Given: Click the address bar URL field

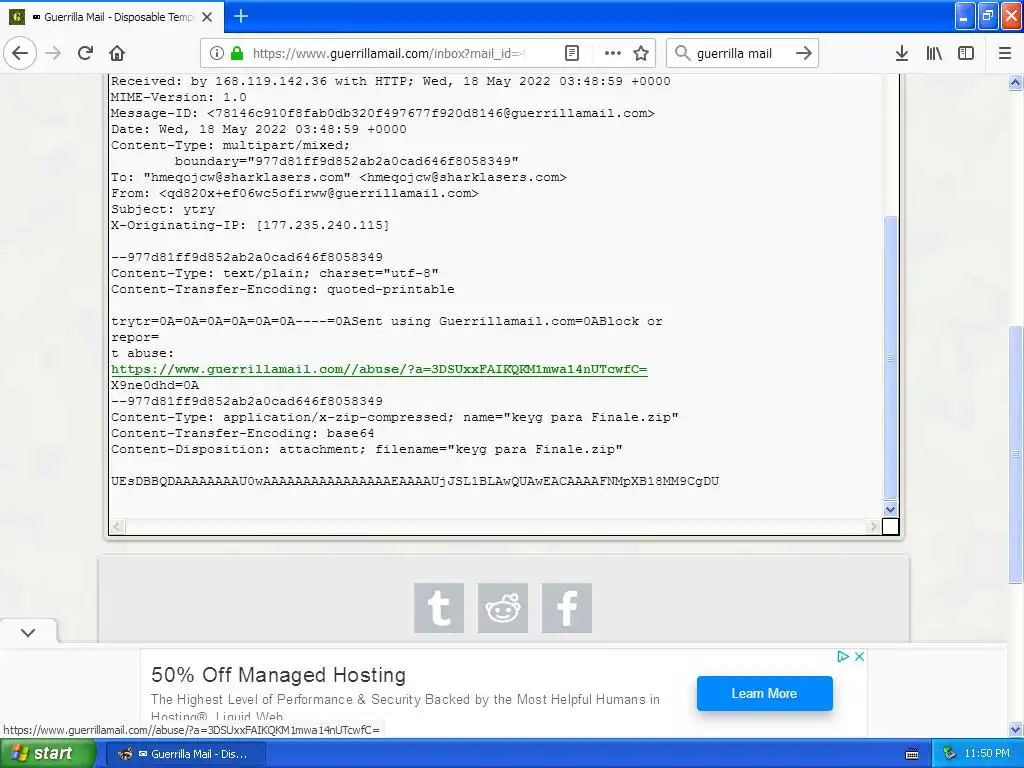Looking at the screenshot, I should pyautogui.click(x=389, y=54).
